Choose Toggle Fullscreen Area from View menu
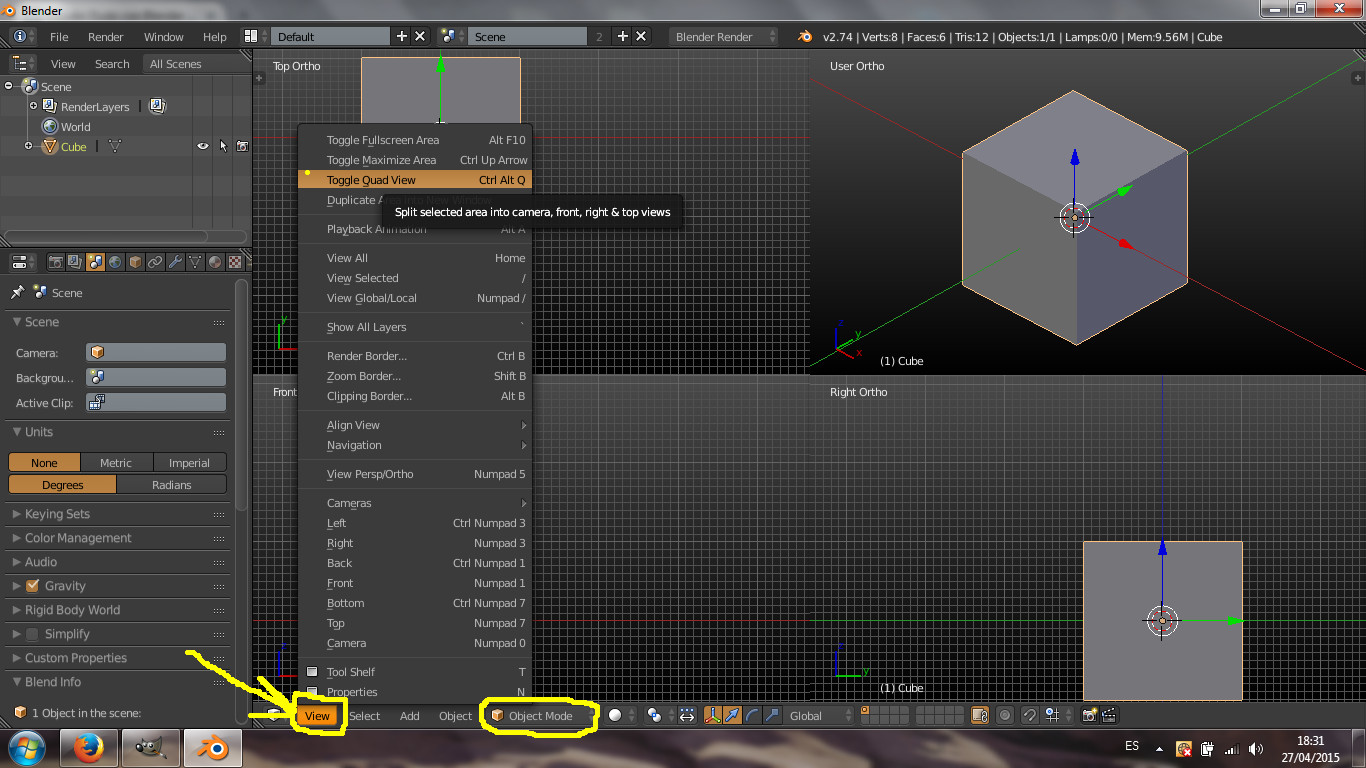Image resolution: width=1366 pixels, height=768 pixels. tap(415, 140)
